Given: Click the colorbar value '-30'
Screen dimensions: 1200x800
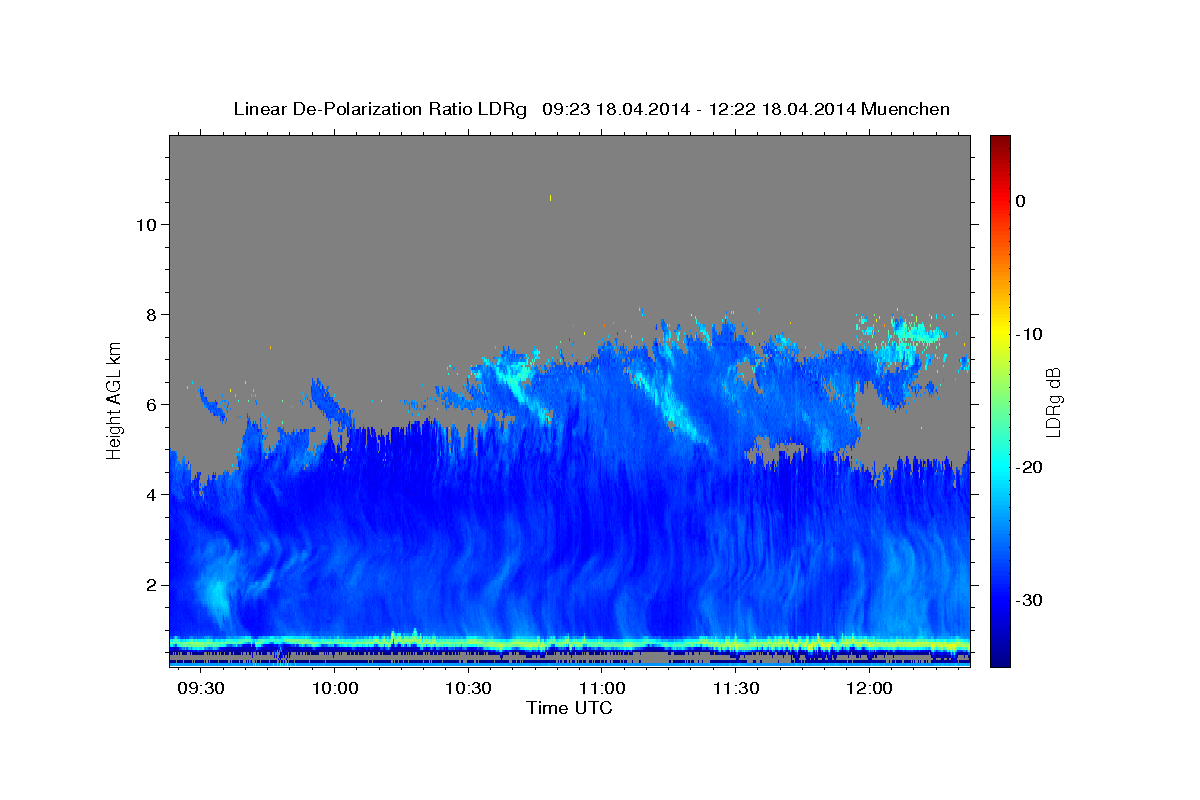Looking at the screenshot, I should point(1028,600).
